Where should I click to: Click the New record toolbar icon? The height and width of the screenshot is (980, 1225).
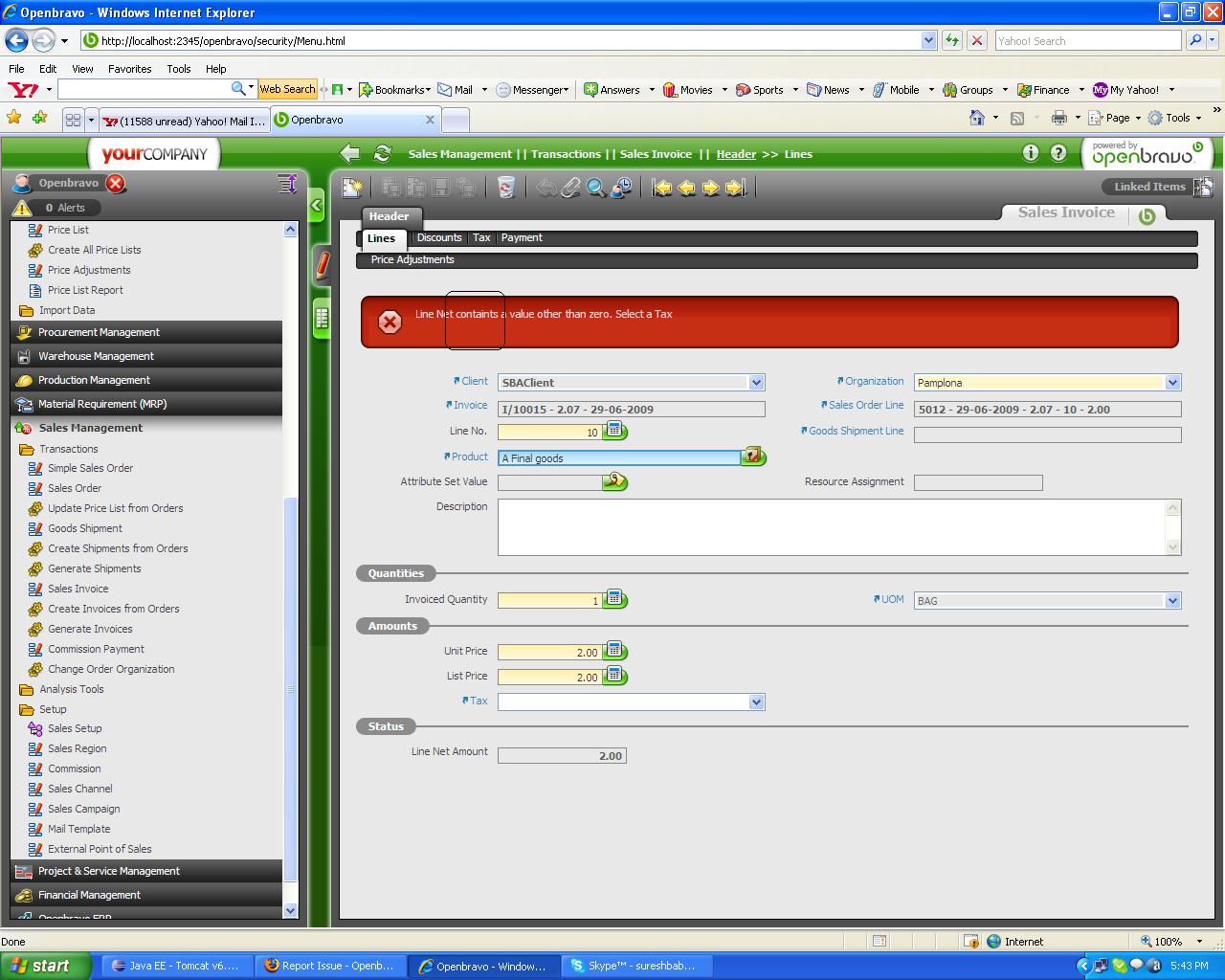tap(352, 188)
